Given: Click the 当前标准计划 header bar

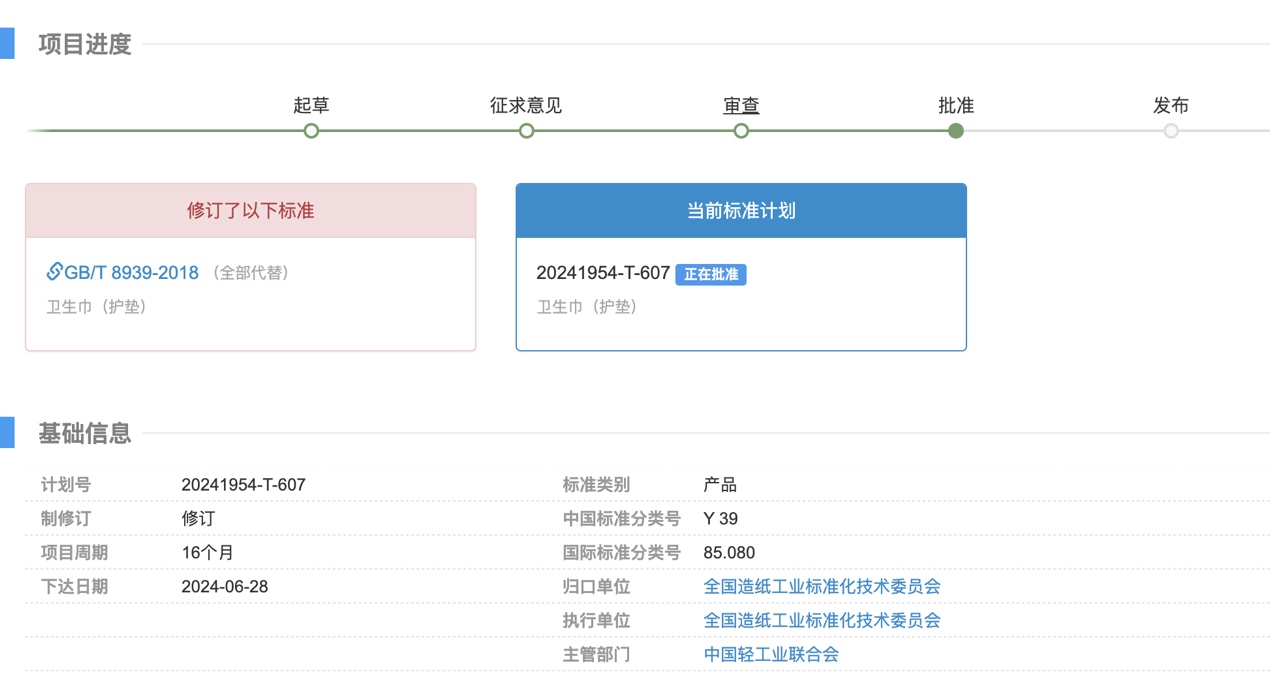Looking at the screenshot, I should coord(740,210).
